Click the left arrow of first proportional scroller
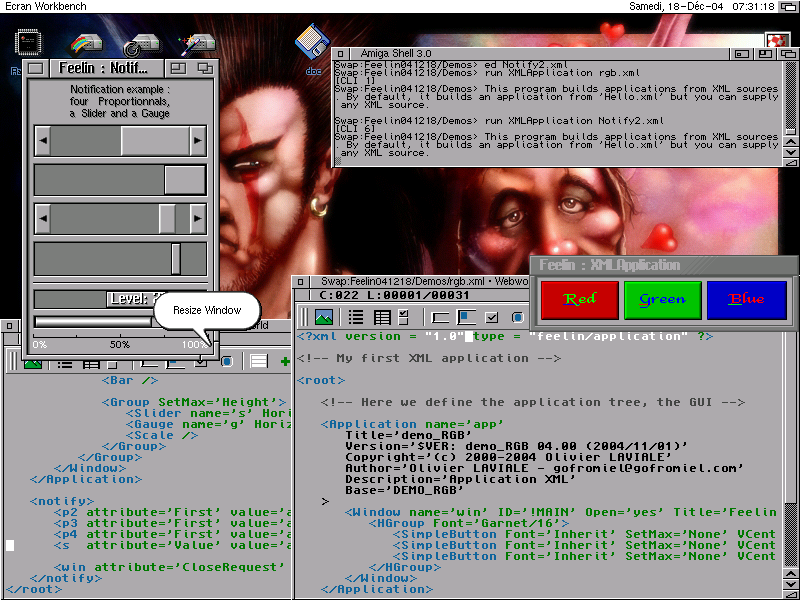 coord(43,140)
